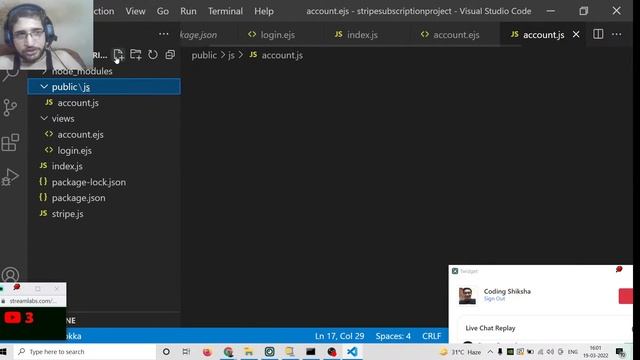Create a new folder in Explorer
The width and height of the screenshot is (640, 360).
tap(136, 54)
